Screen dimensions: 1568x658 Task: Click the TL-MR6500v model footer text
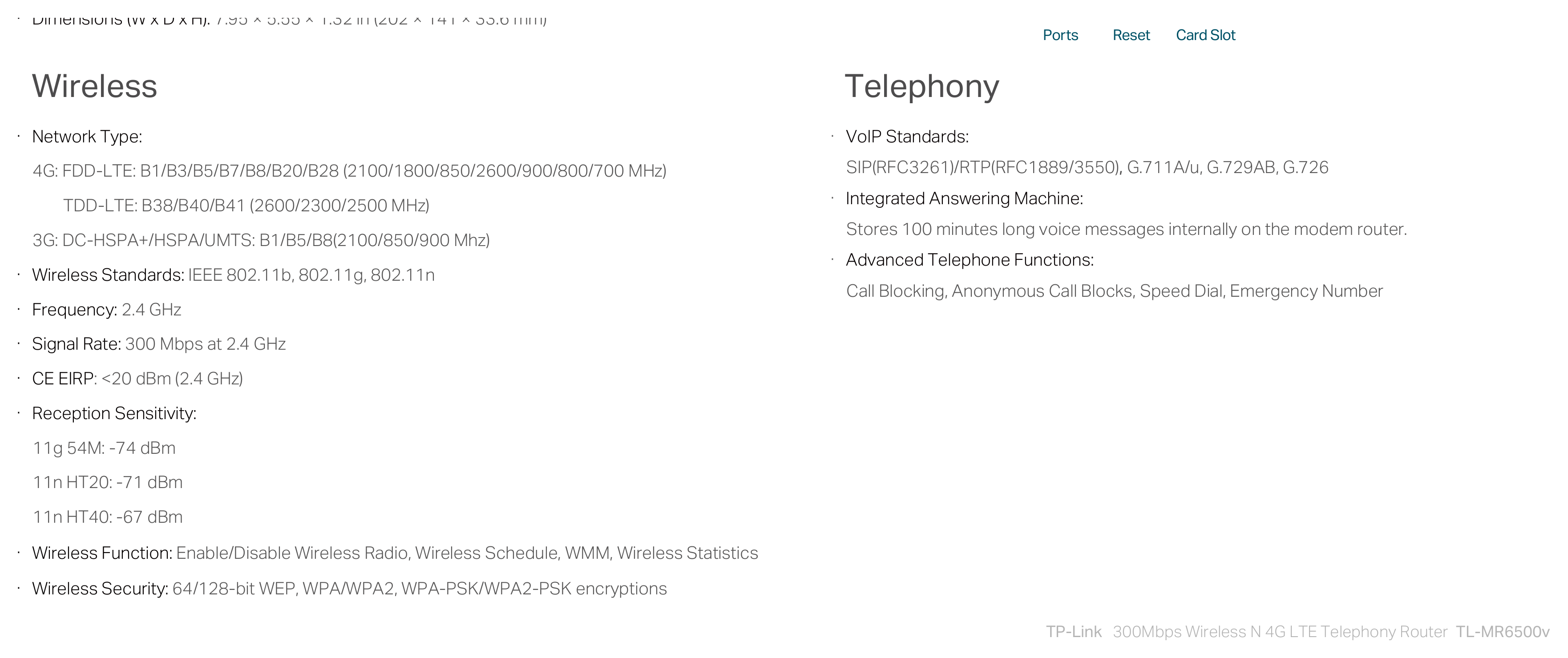pos(1502,632)
